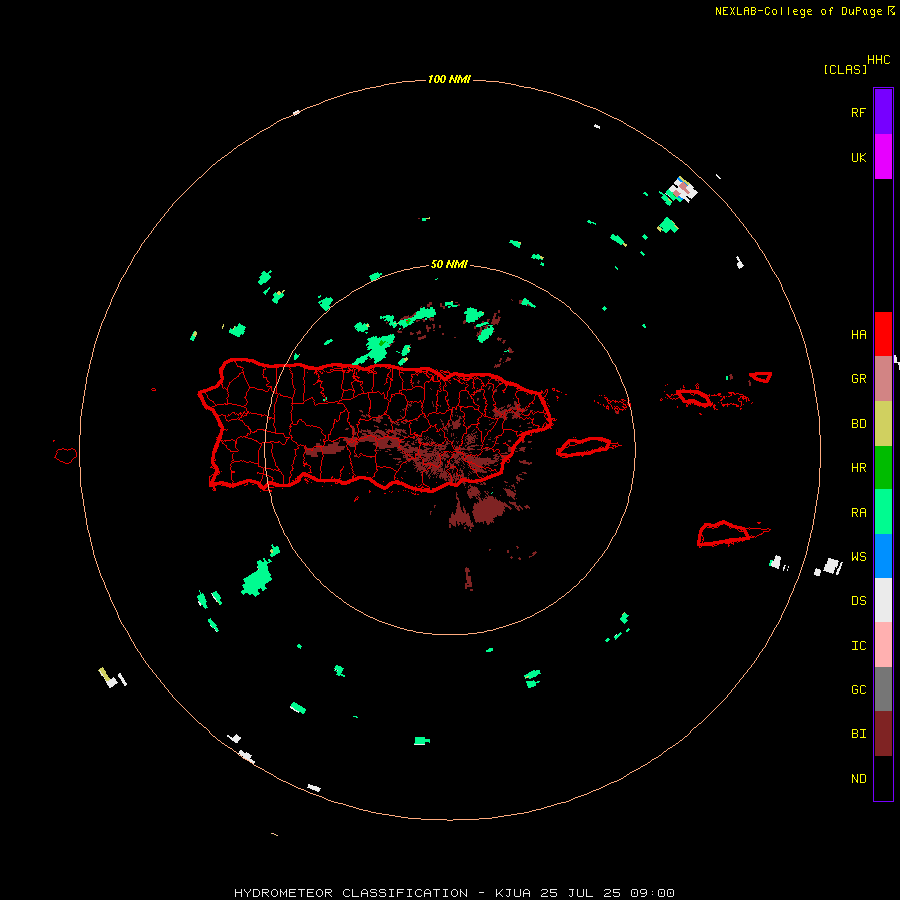This screenshot has height=900, width=900.
Task: Click the 50 NMI range ring label
Action: (449, 265)
